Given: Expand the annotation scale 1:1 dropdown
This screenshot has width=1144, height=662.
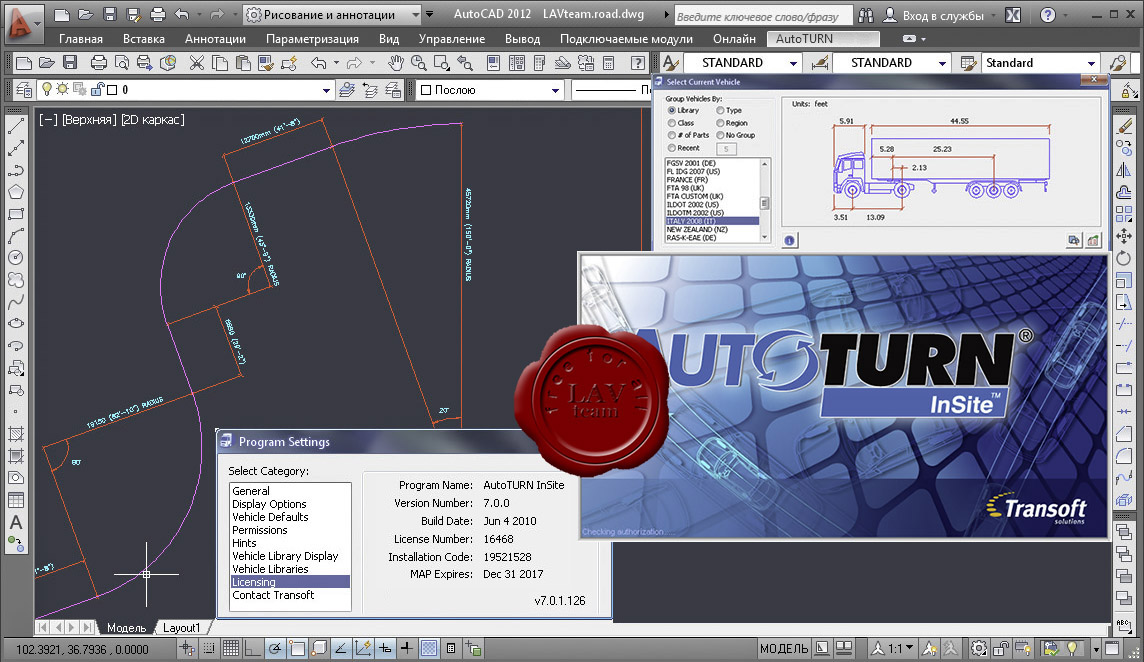Looking at the screenshot, I should tap(909, 648).
